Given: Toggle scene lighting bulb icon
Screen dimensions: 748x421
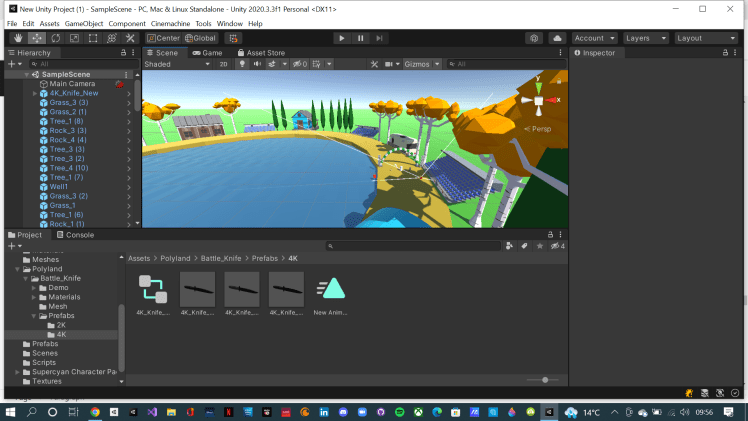Looking at the screenshot, I should [240, 64].
